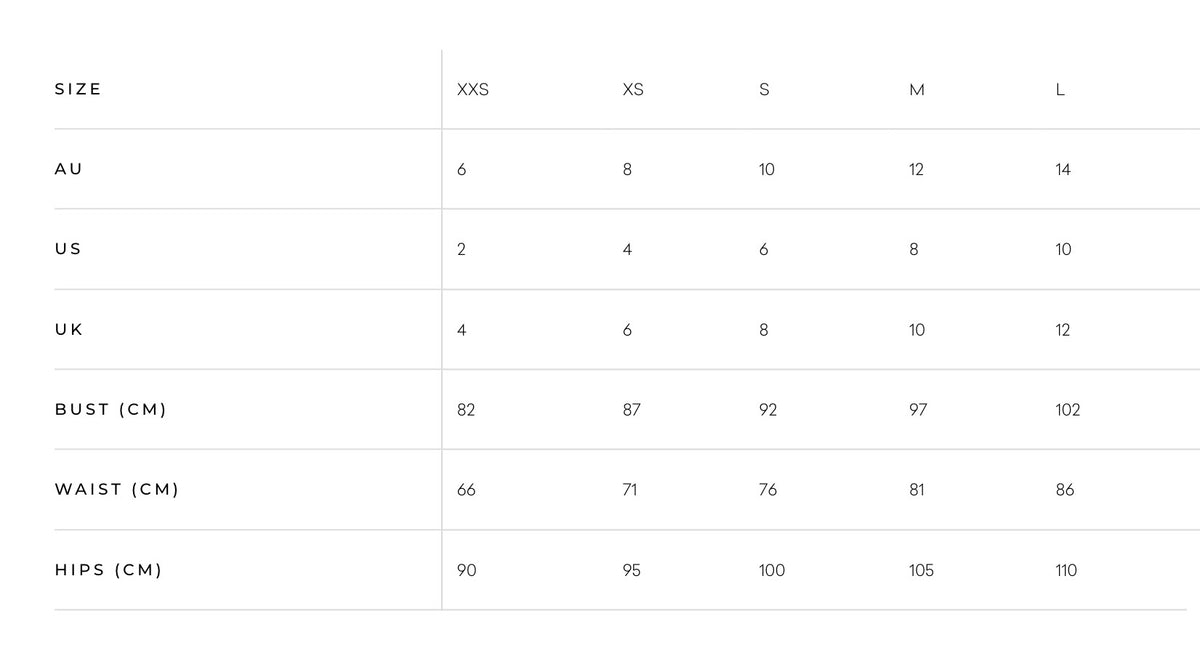The height and width of the screenshot is (653, 1200).
Task: Select bust value 102 for size L
Action: coord(1067,410)
